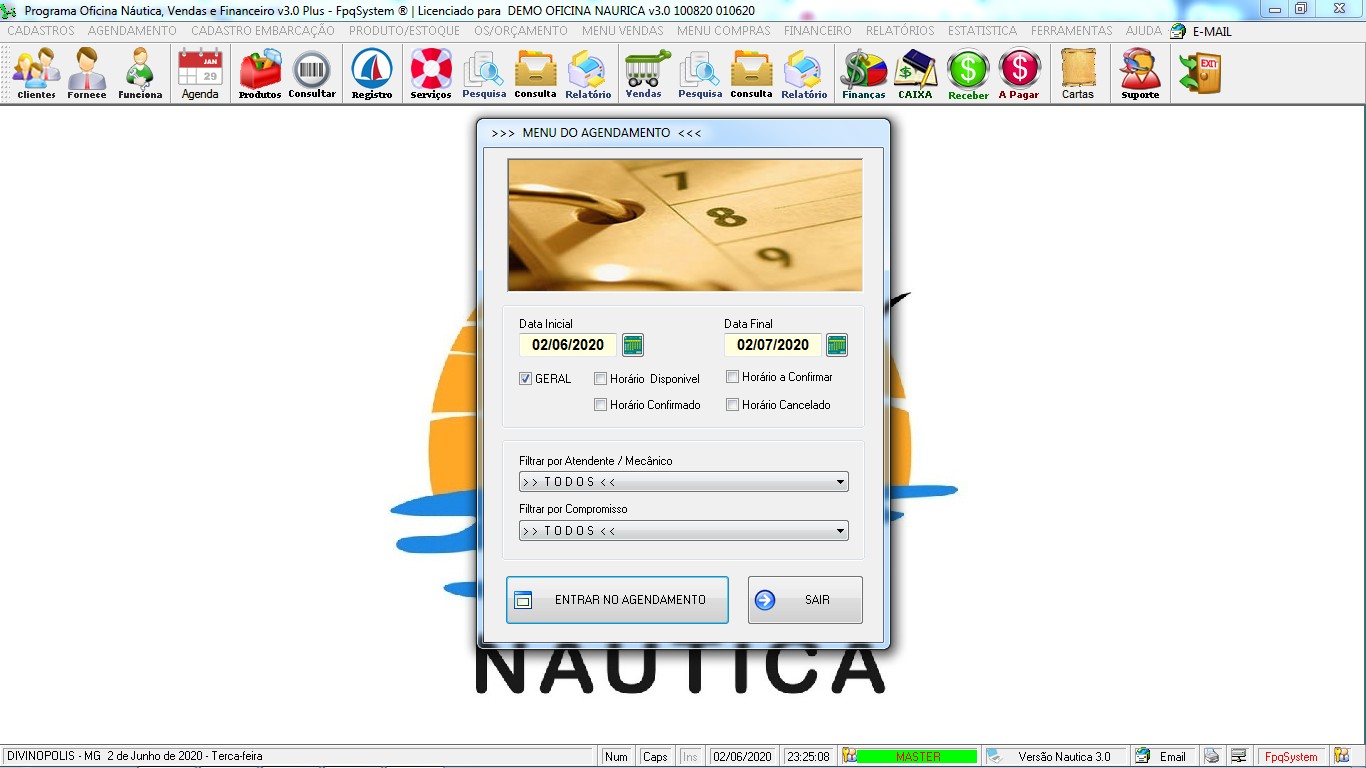This screenshot has width=1366, height=768.
Task: Click the Caps indicator in the status bar
Action: click(655, 756)
